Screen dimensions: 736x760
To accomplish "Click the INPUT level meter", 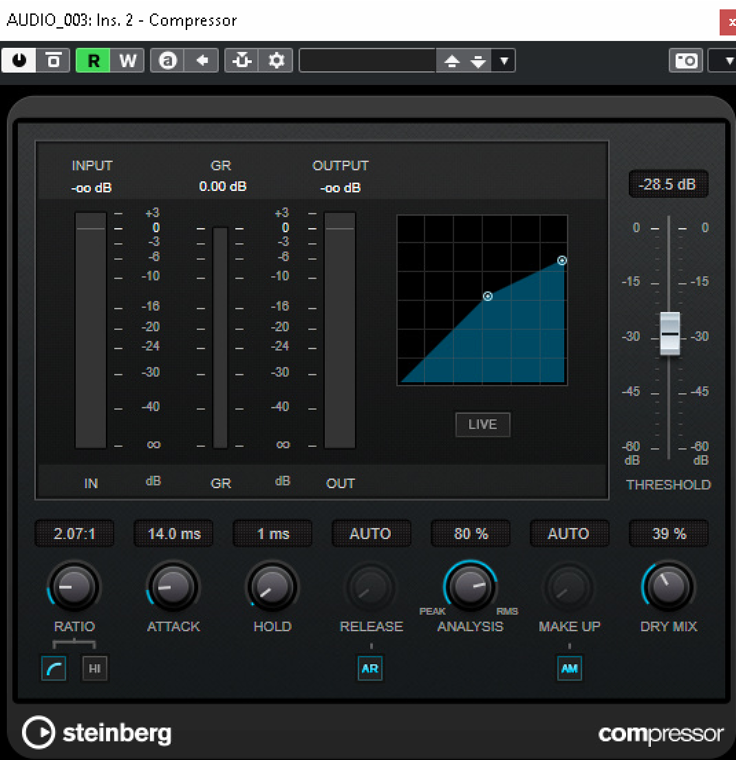I will (x=91, y=330).
